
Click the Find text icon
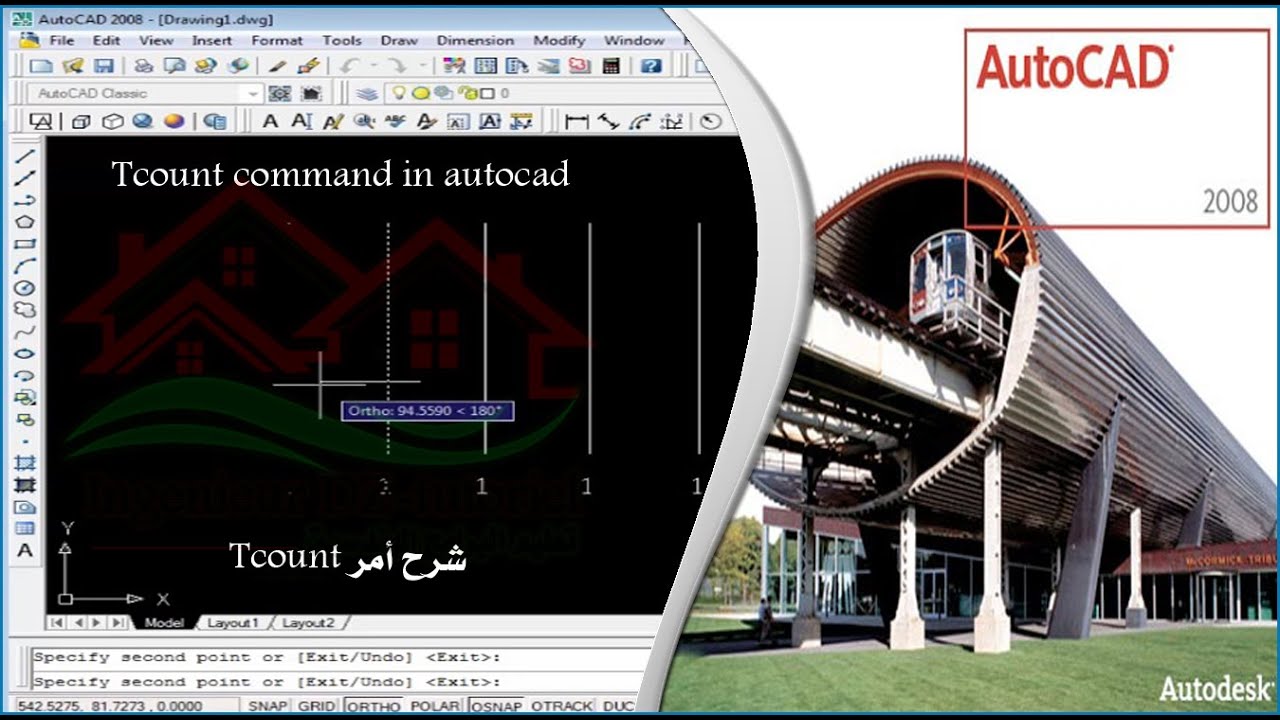(x=364, y=121)
